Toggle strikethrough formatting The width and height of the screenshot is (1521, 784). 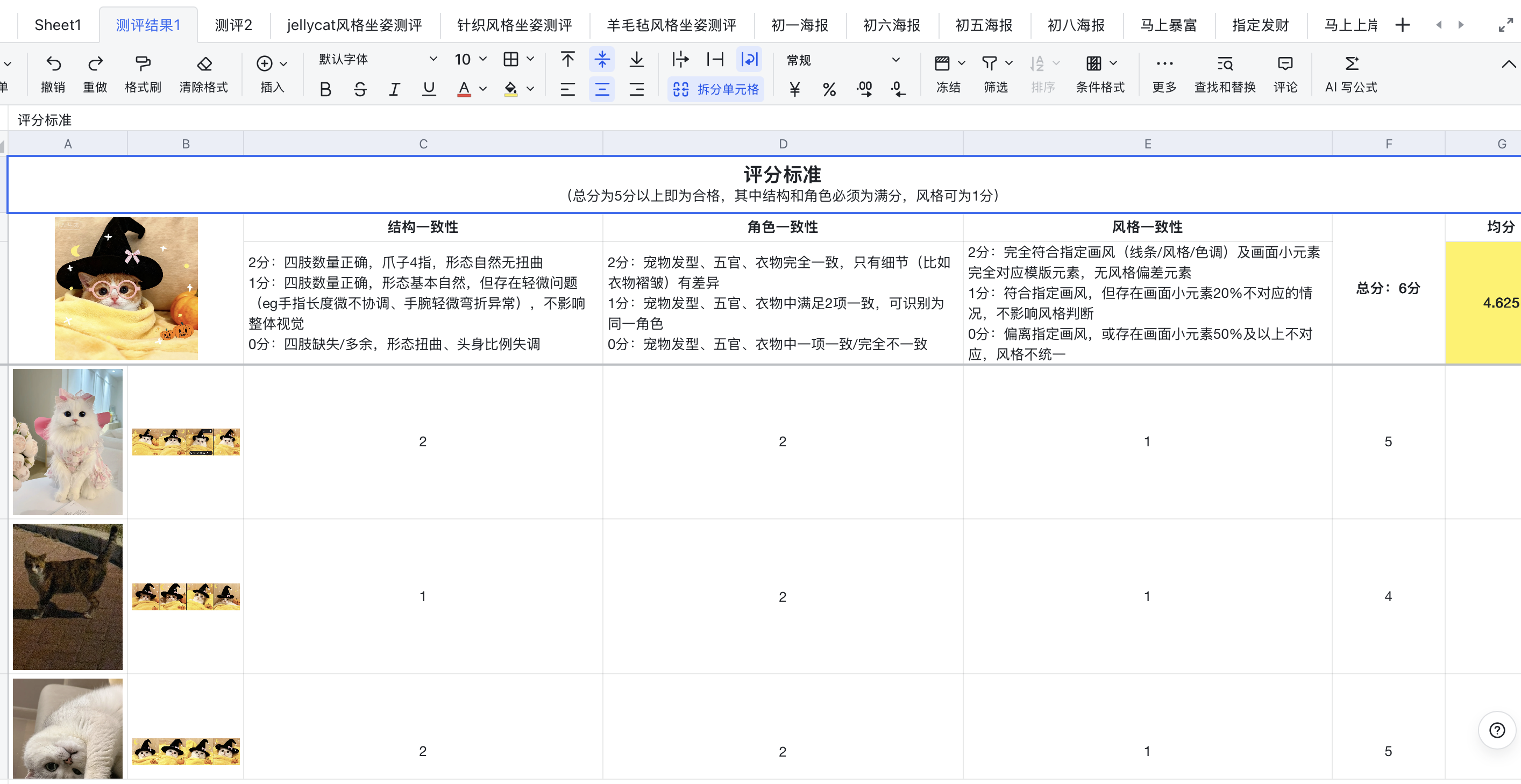point(360,90)
